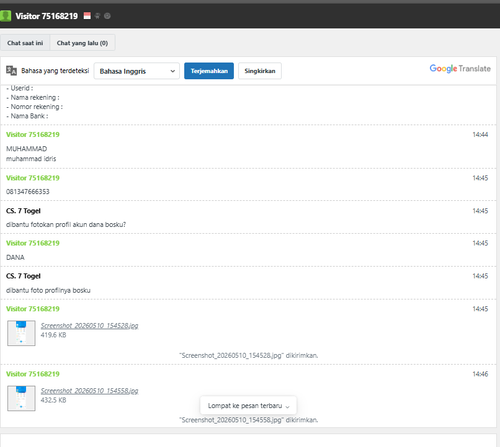Switch to the Chat yang lalu (0) tab

coord(82,43)
